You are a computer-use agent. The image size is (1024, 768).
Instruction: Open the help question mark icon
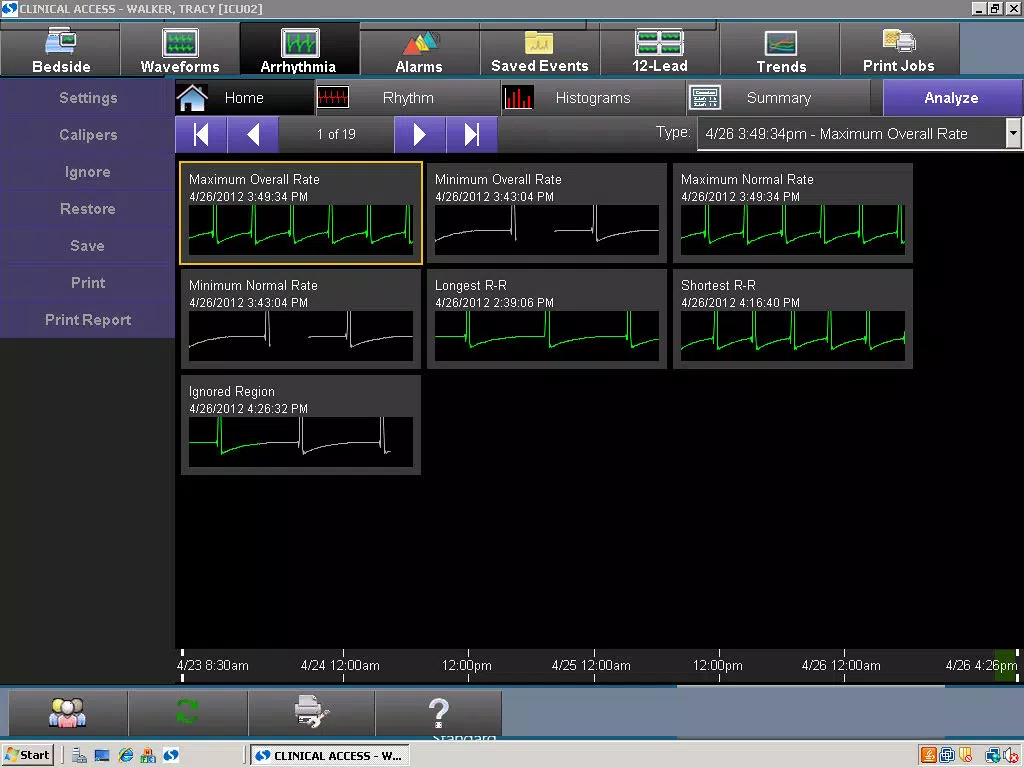[x=438, y=712]
